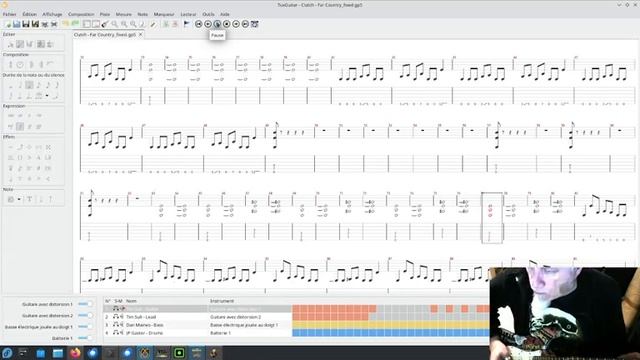Open the Lecteur menu
The height and width of the screenshot is (360, 640).
(x=188, y=14)
